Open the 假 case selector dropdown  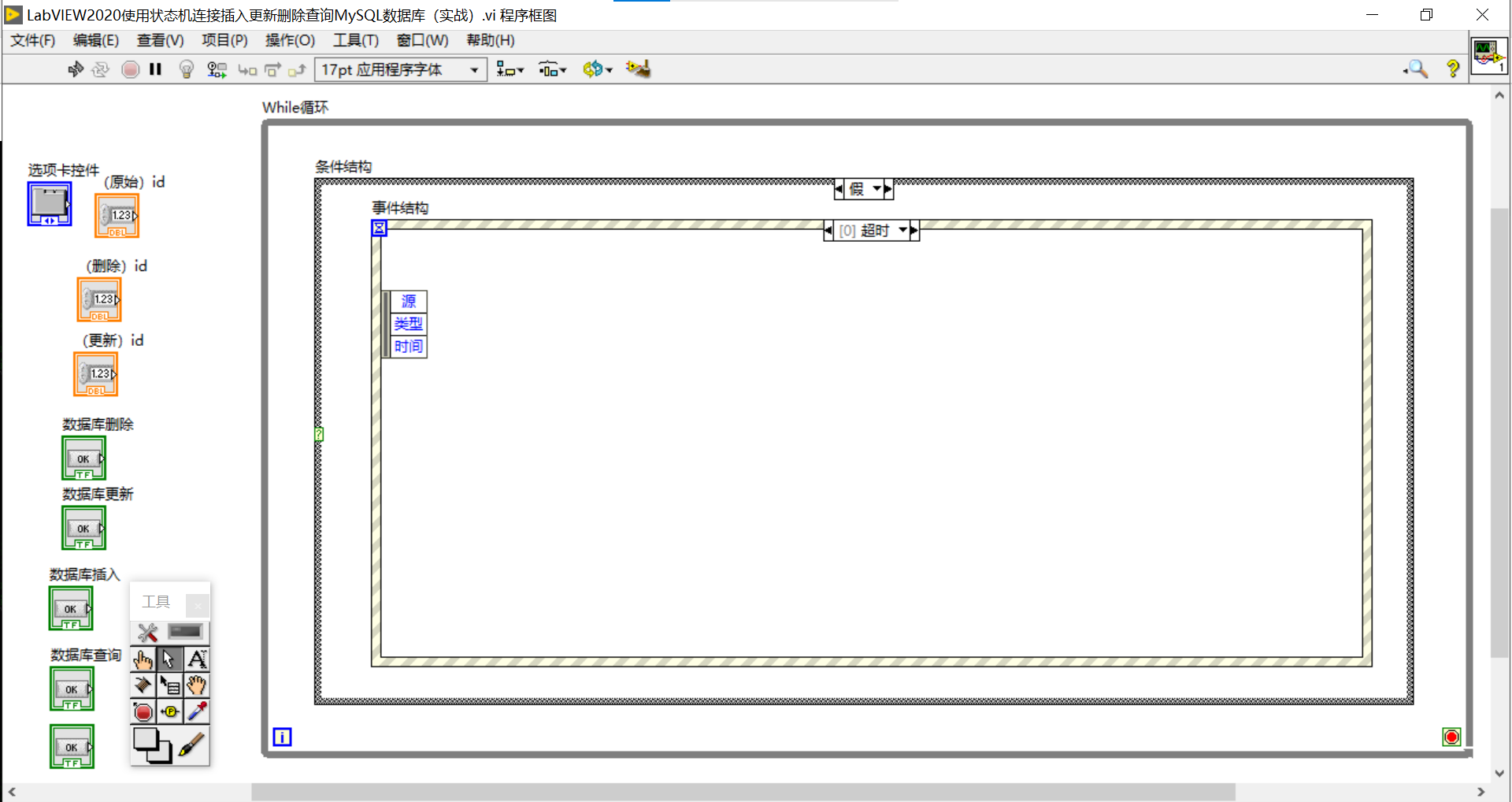[876, 188]
